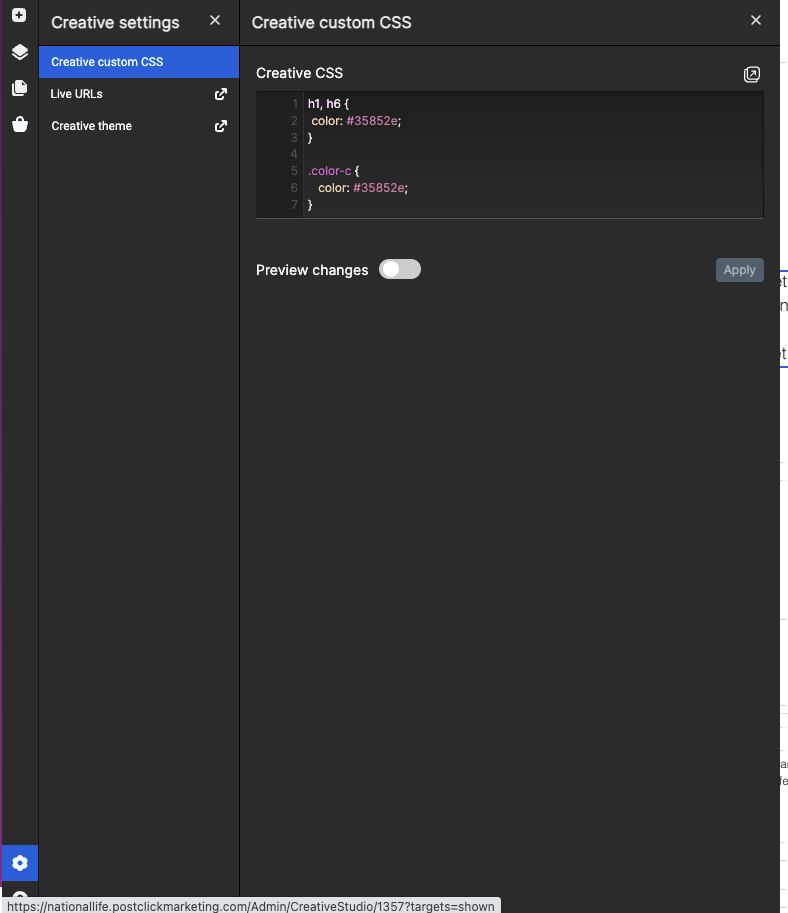Click the settings gear icon in sidebar
Screen dimensions: 788x913
pos(20,863)
